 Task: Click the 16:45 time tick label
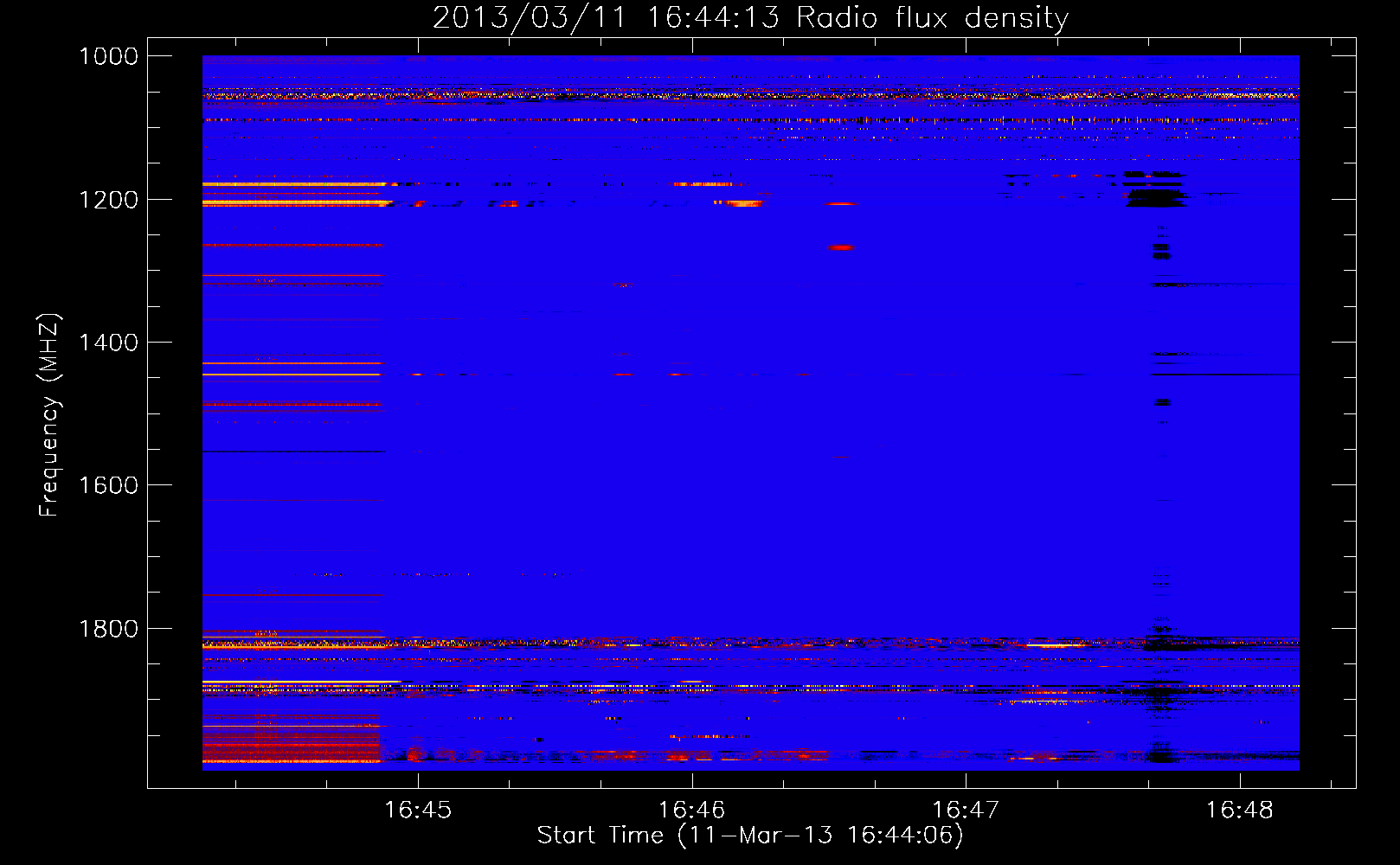418,811
